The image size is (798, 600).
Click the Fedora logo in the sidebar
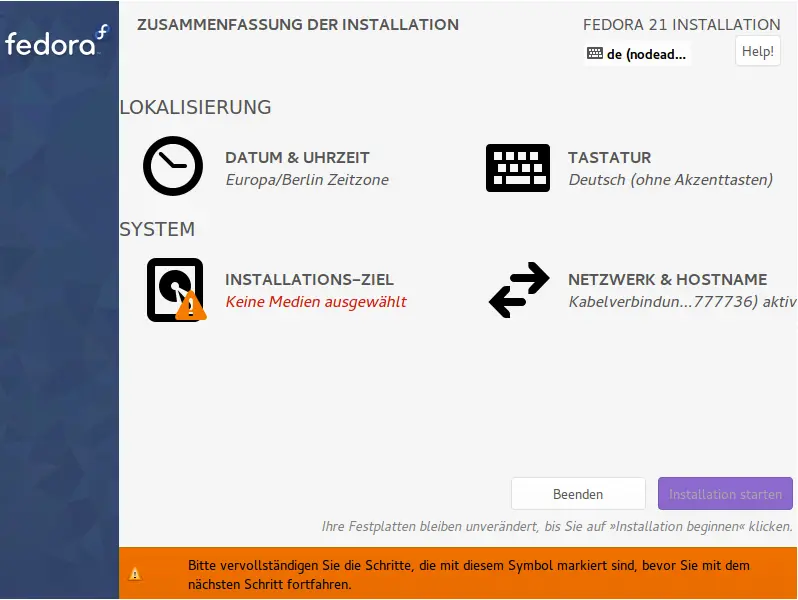pyautogui.click(x=57, y=42)
